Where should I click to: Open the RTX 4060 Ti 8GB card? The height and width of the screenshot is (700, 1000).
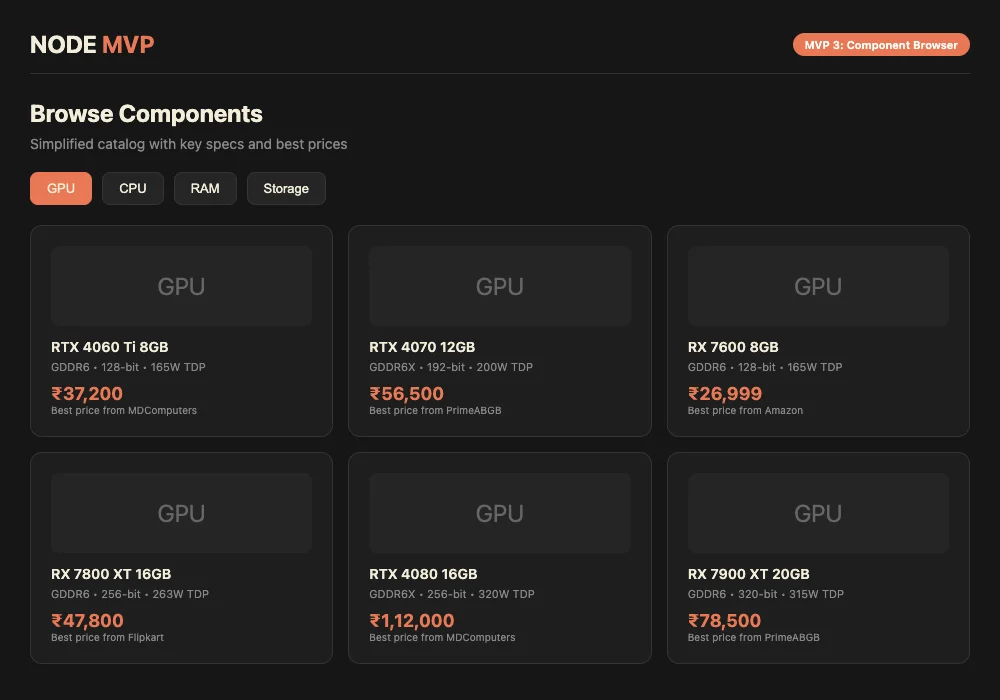[x=181, y=331]
